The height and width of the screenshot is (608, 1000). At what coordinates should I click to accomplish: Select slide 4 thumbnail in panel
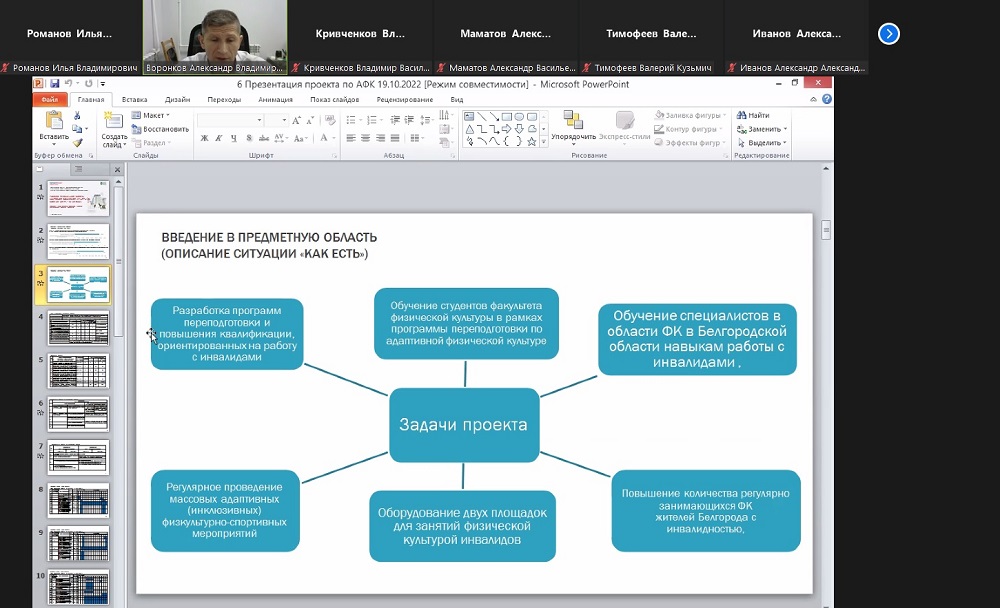pyautogui.click(x=78, y=328)
